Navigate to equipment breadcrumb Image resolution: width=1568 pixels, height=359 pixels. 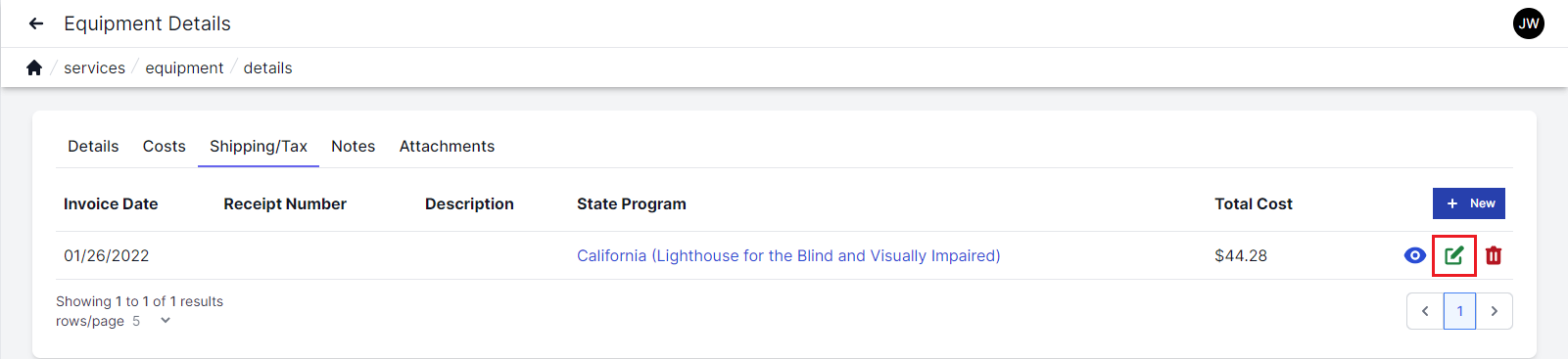pos(184,67)
